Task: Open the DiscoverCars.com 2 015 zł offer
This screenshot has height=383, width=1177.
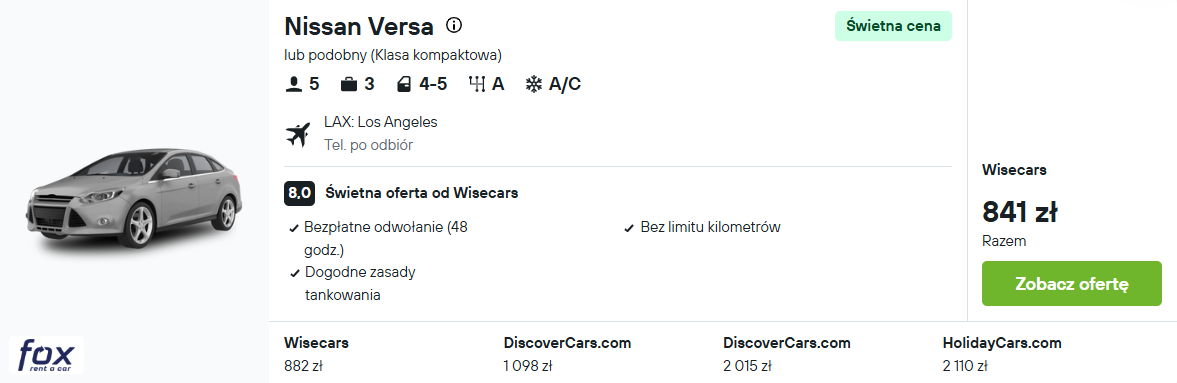Action: click(787, 354)
